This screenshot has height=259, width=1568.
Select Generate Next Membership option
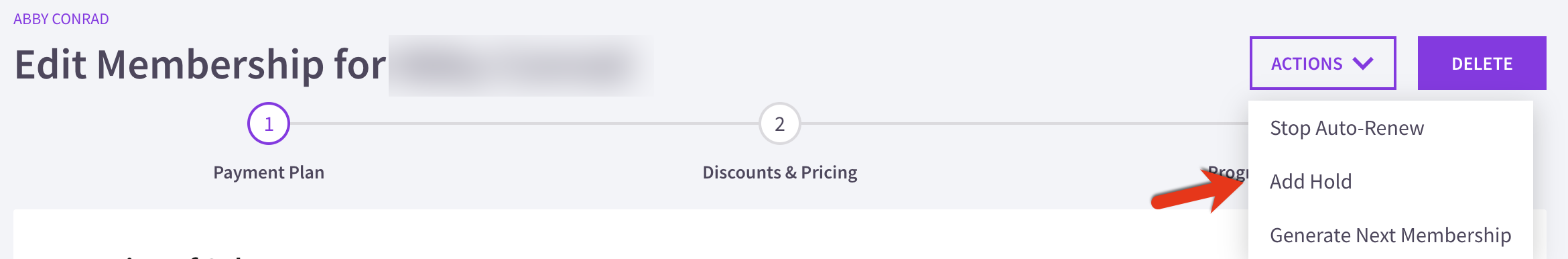pos(1390,235)
